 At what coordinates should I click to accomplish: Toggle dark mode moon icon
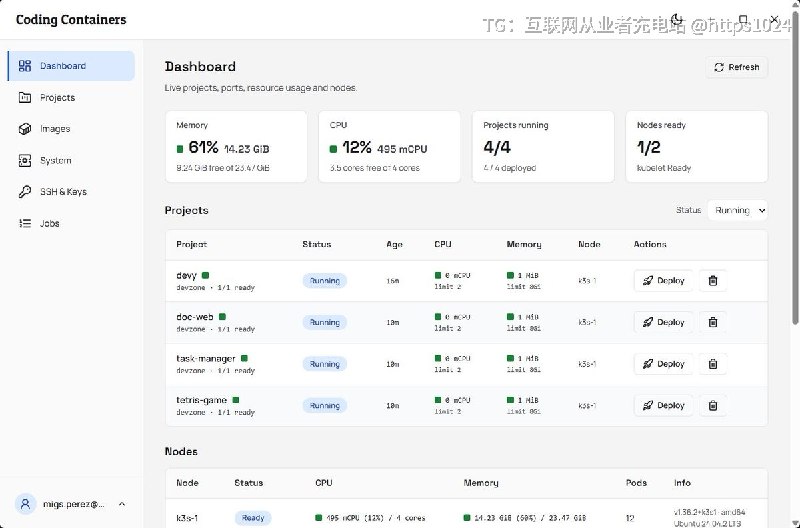[x=677, y=19]
